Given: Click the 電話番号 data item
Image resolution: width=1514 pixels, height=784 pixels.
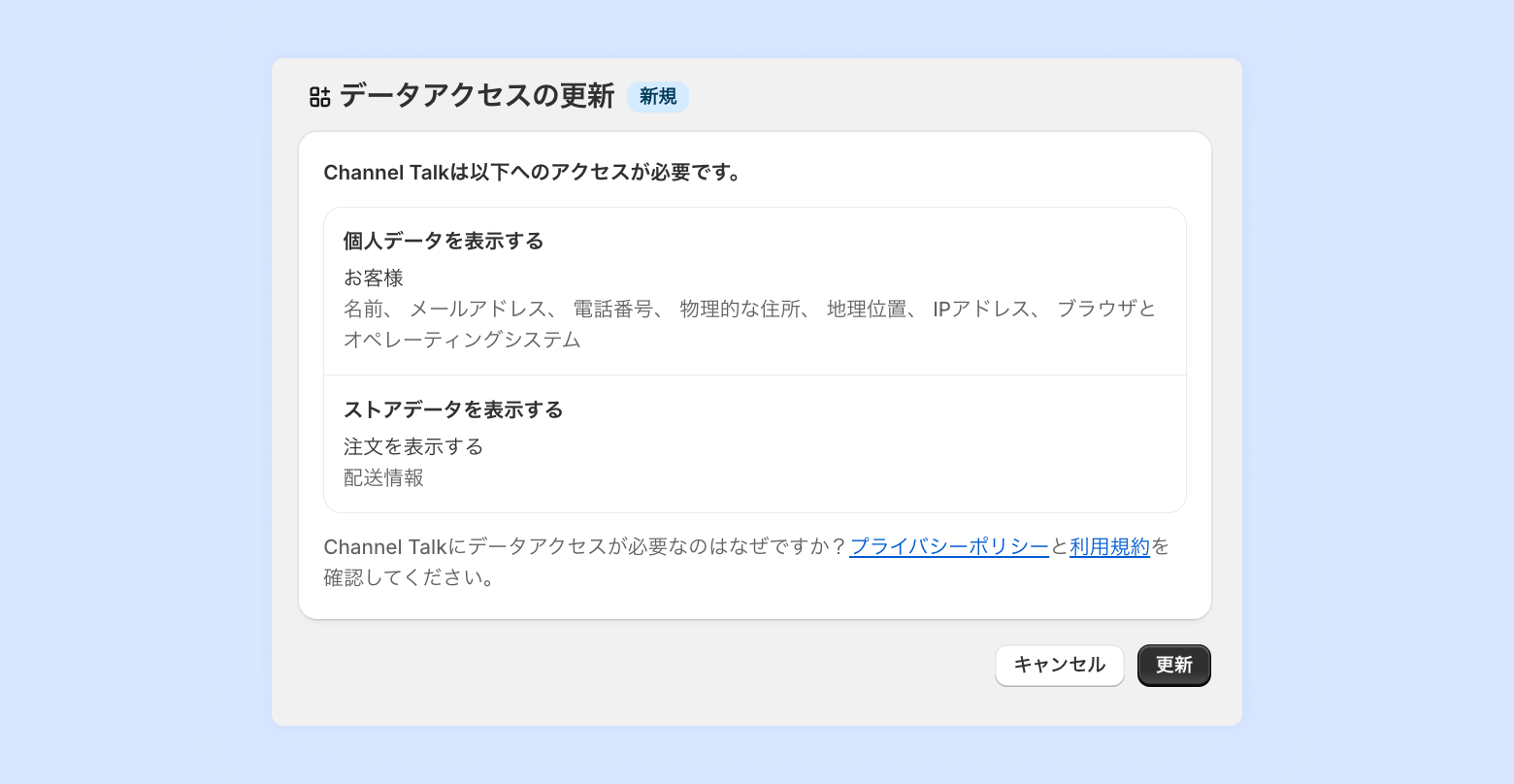Looking at the screenshot, I should coord(612,310).
